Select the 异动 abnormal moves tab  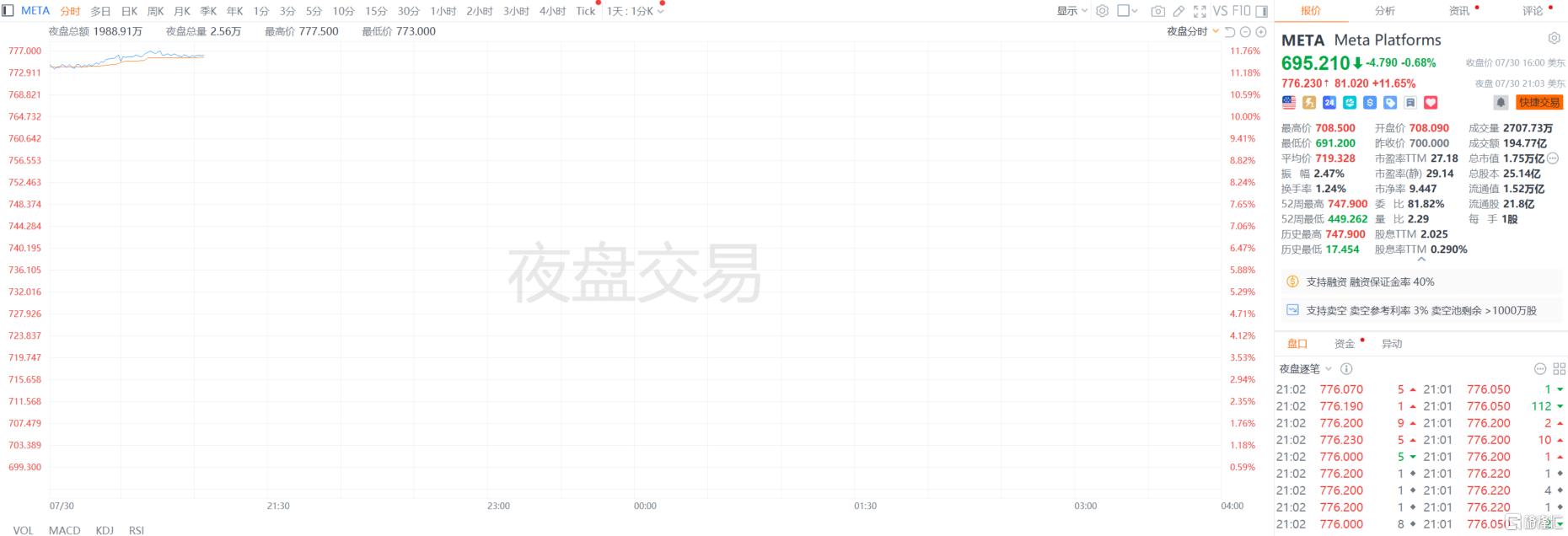click(x=1392, y=344)
